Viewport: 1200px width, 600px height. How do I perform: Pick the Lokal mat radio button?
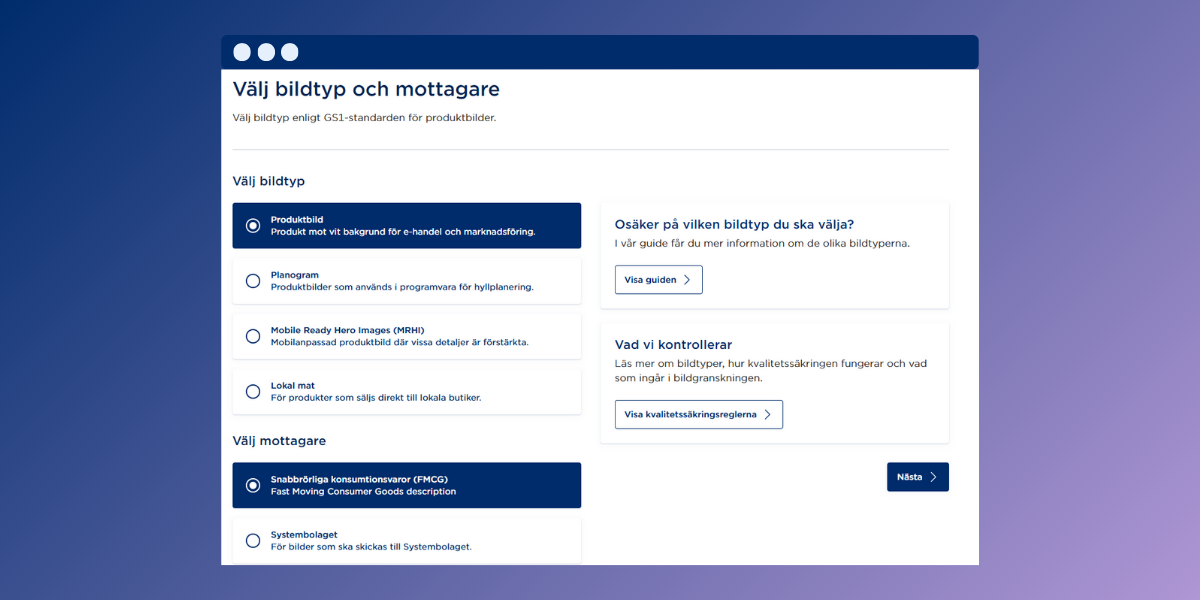[x=253, y=391]
